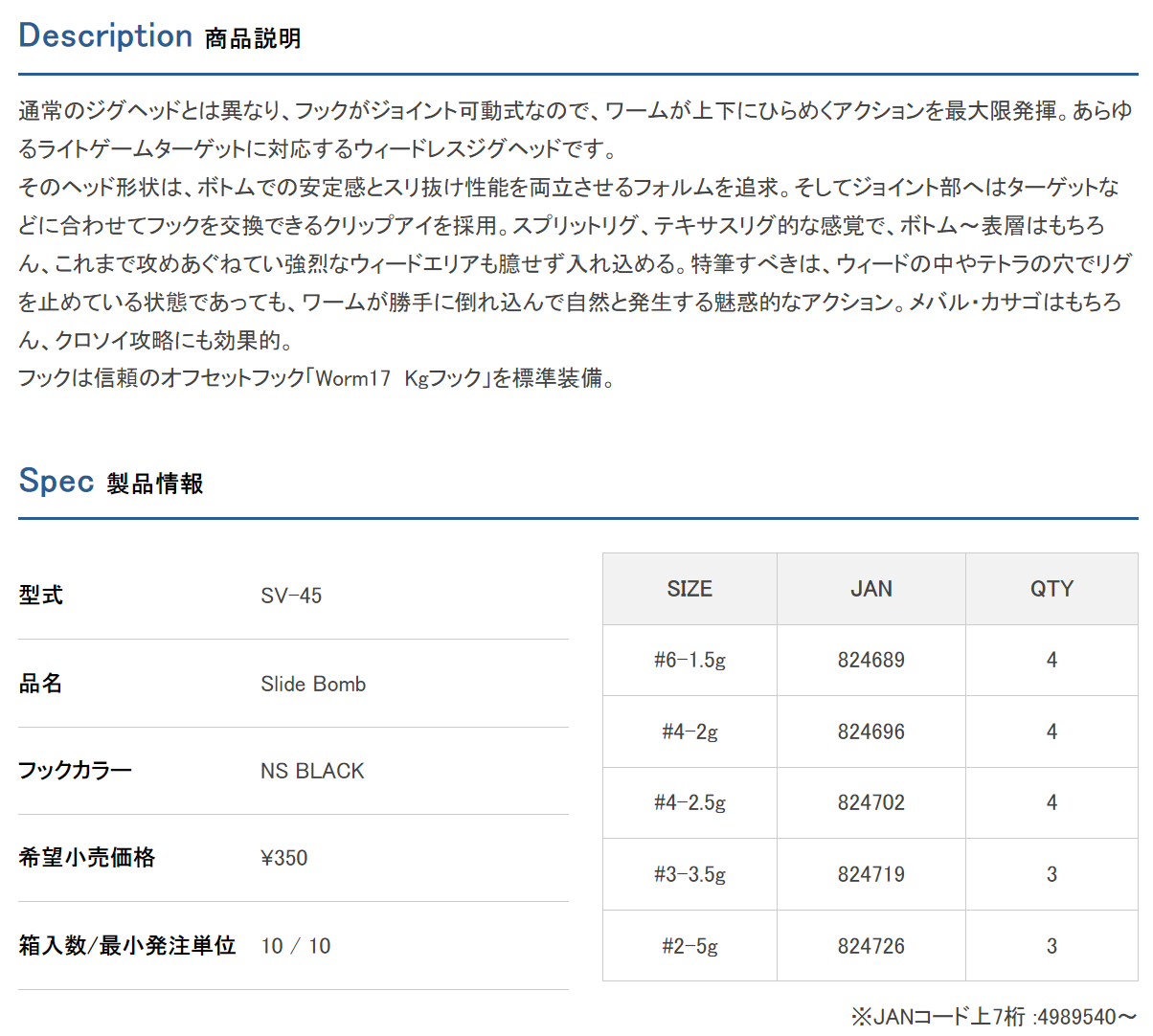This screenshot has width=1153, height=1036.
Task: Select the size cell #4-2g
Action: pyautogui.click(x=690, y=732)
